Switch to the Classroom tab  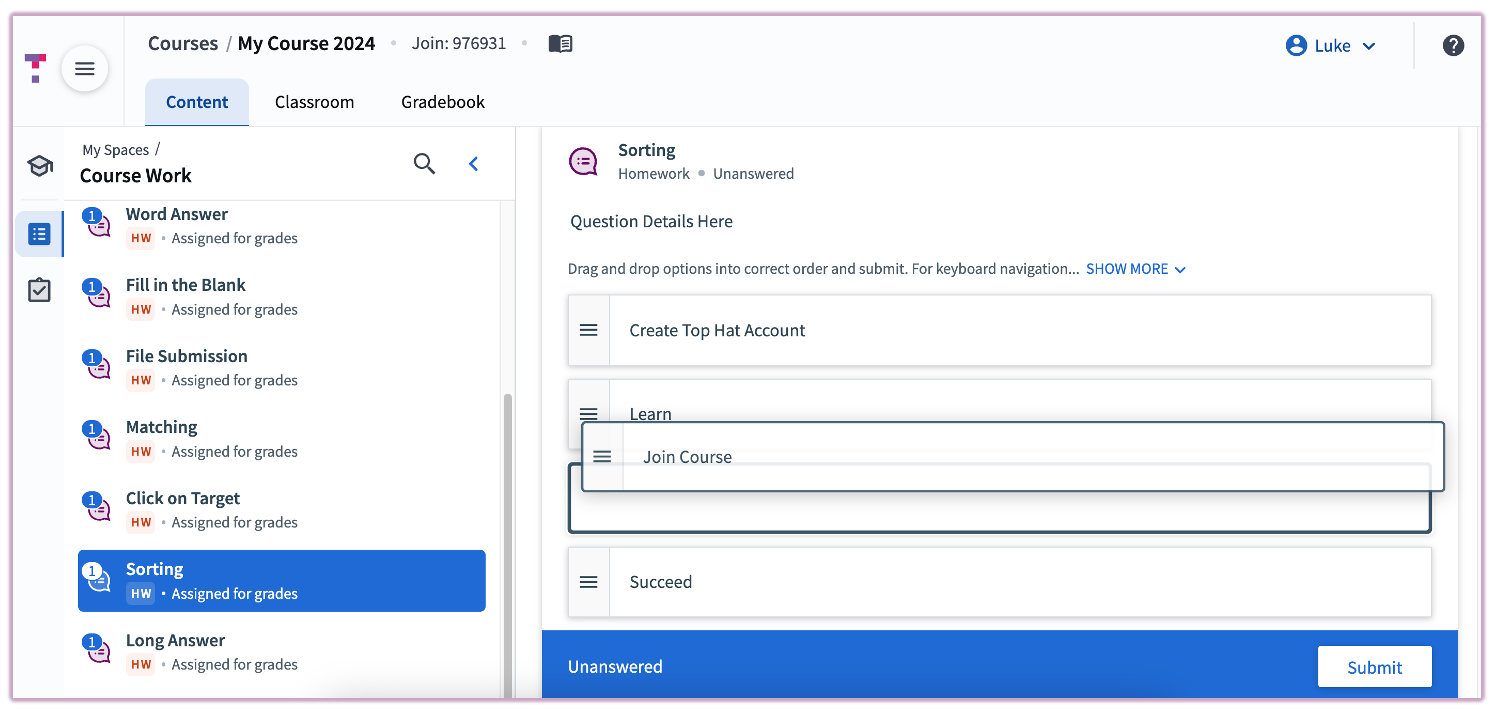[x=314, y=102]
